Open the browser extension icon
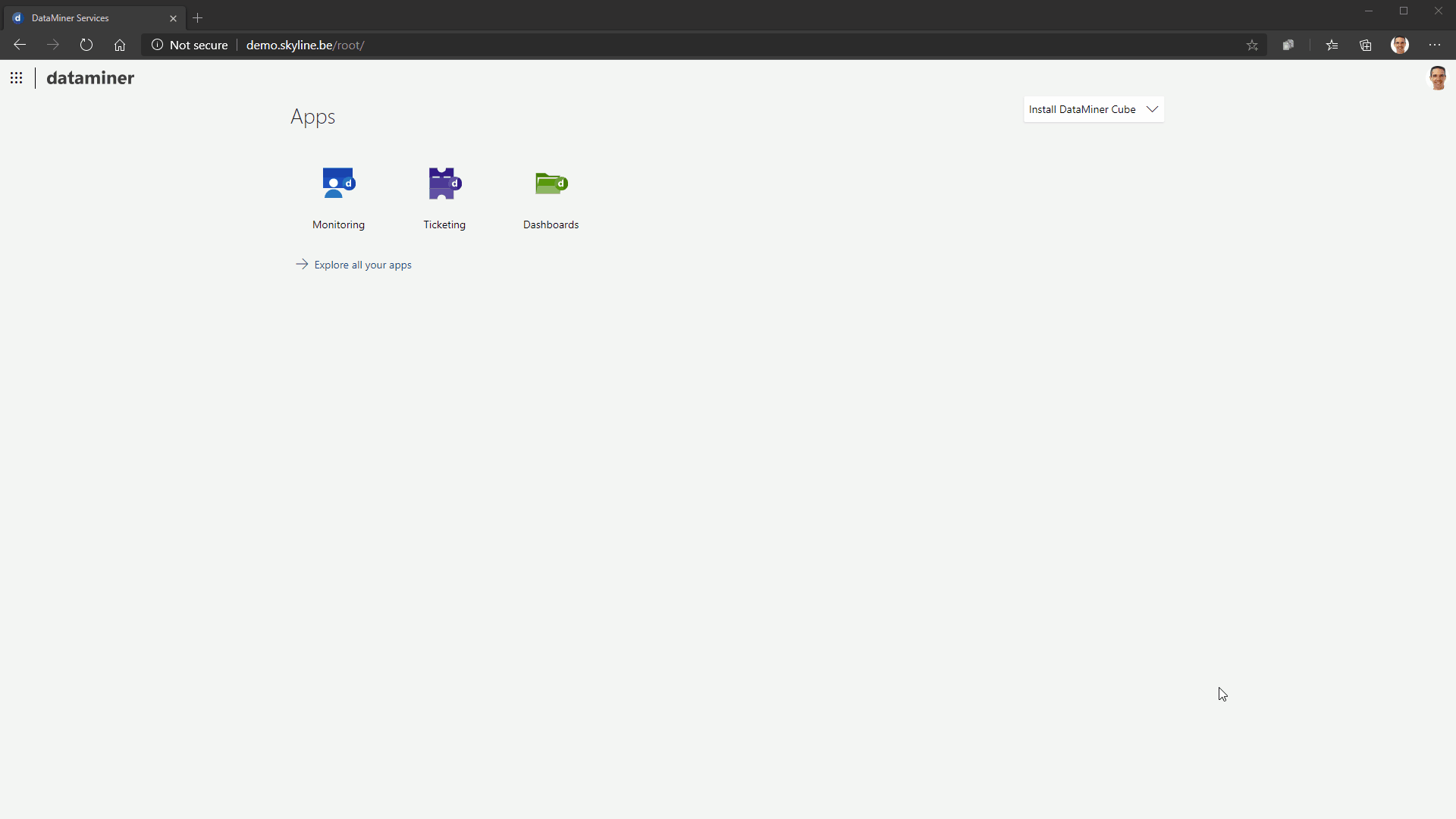The image size is (1456, 819). pyautogui.click(x=1288, y=45)
